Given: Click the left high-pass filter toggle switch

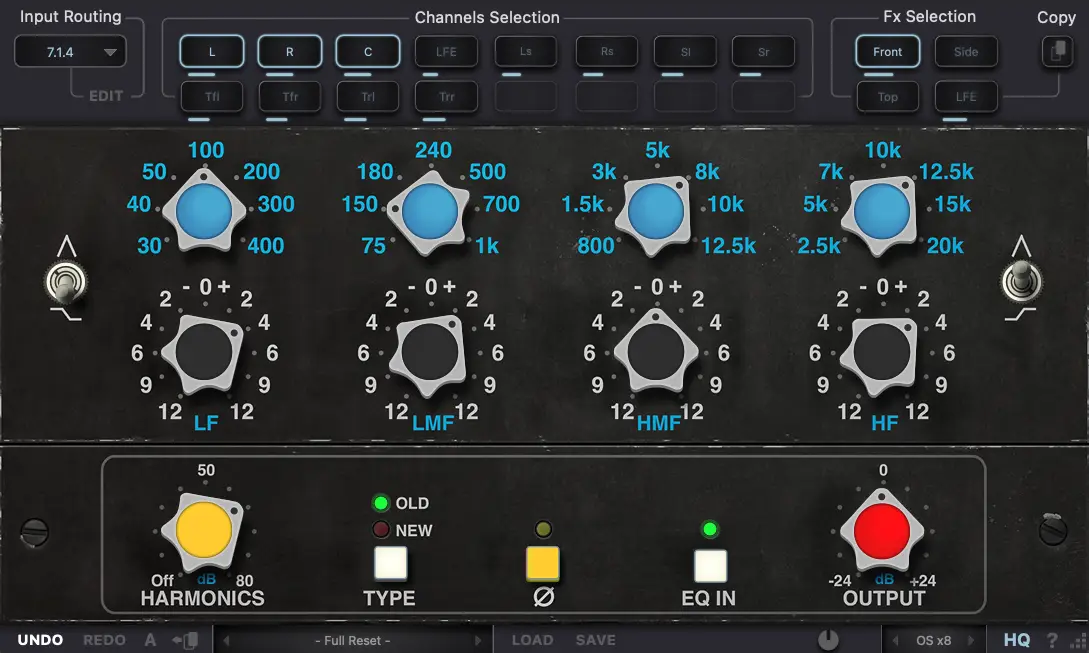Looking at the screenshot, I should [x=62, y=283].
